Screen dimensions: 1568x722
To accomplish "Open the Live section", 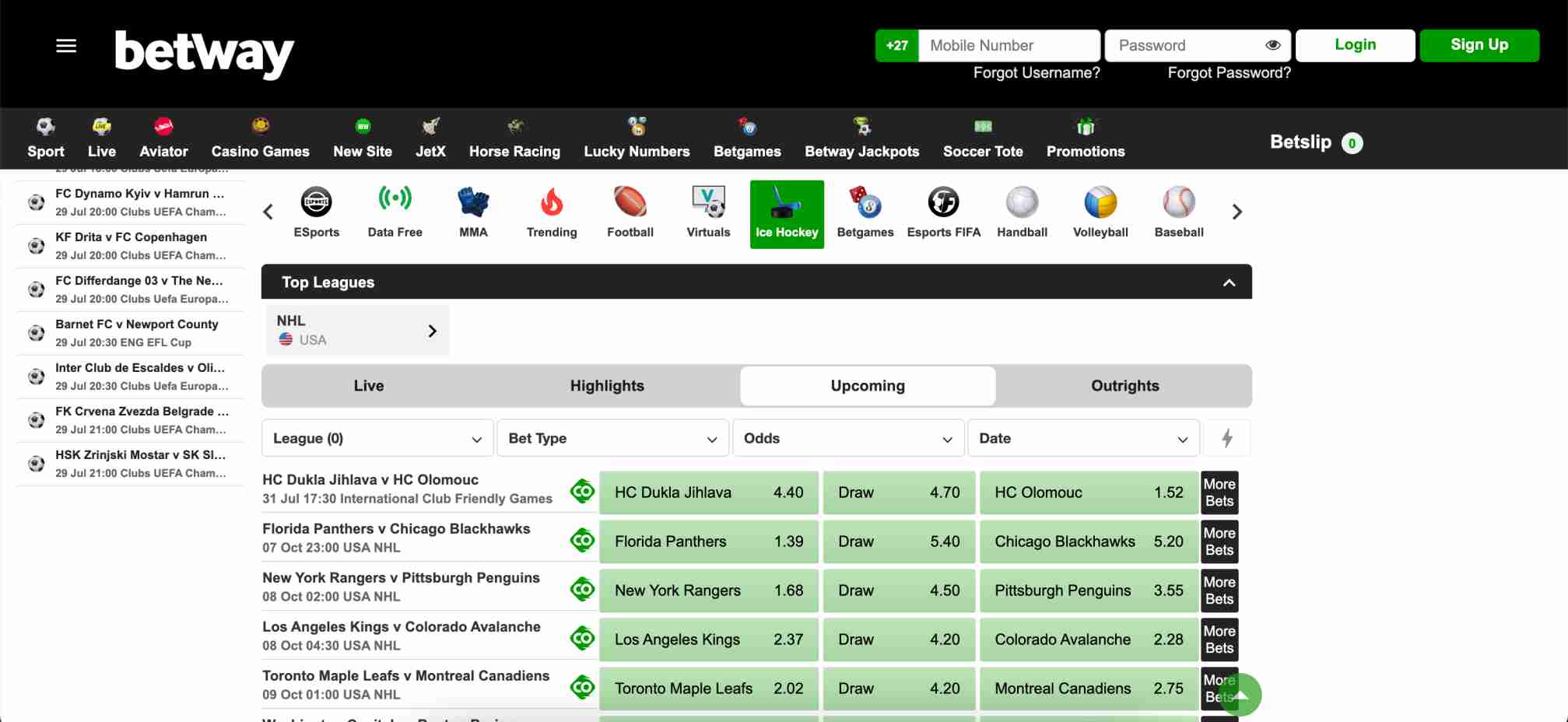I will click(102, 138).
